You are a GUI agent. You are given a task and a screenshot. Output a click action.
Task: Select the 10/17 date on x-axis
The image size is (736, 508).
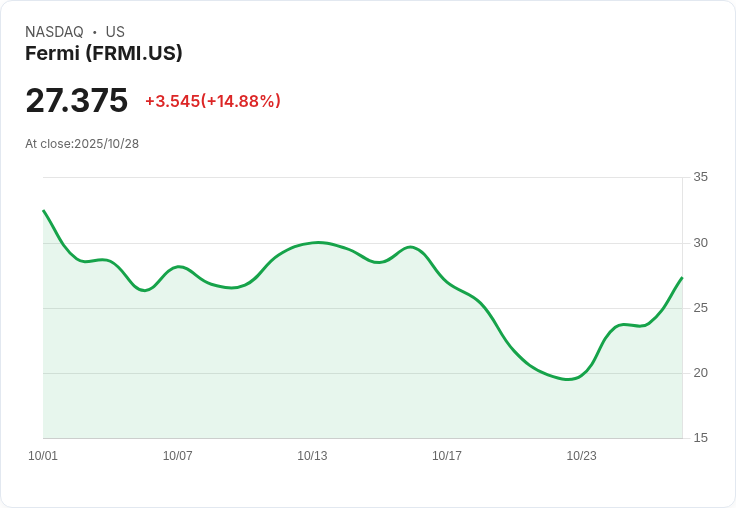tap(447, 456)
